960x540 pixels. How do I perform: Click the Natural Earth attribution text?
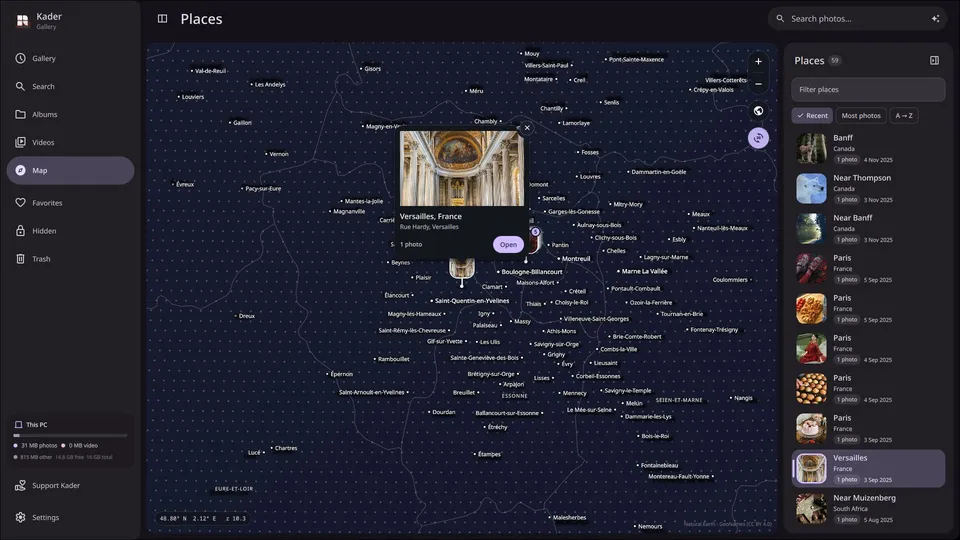pyautogui.click(x=727, y=524)
